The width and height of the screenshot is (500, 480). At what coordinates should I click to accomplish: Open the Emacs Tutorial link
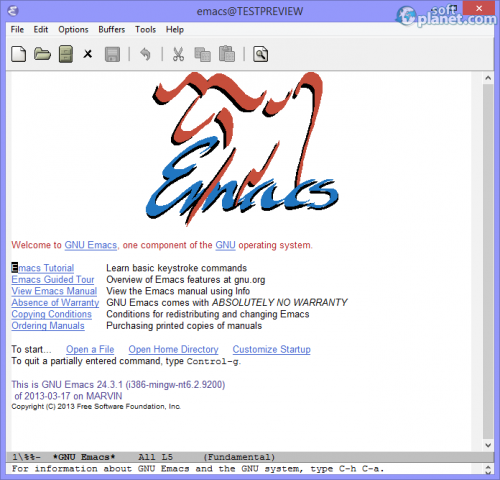coord(43,268)
